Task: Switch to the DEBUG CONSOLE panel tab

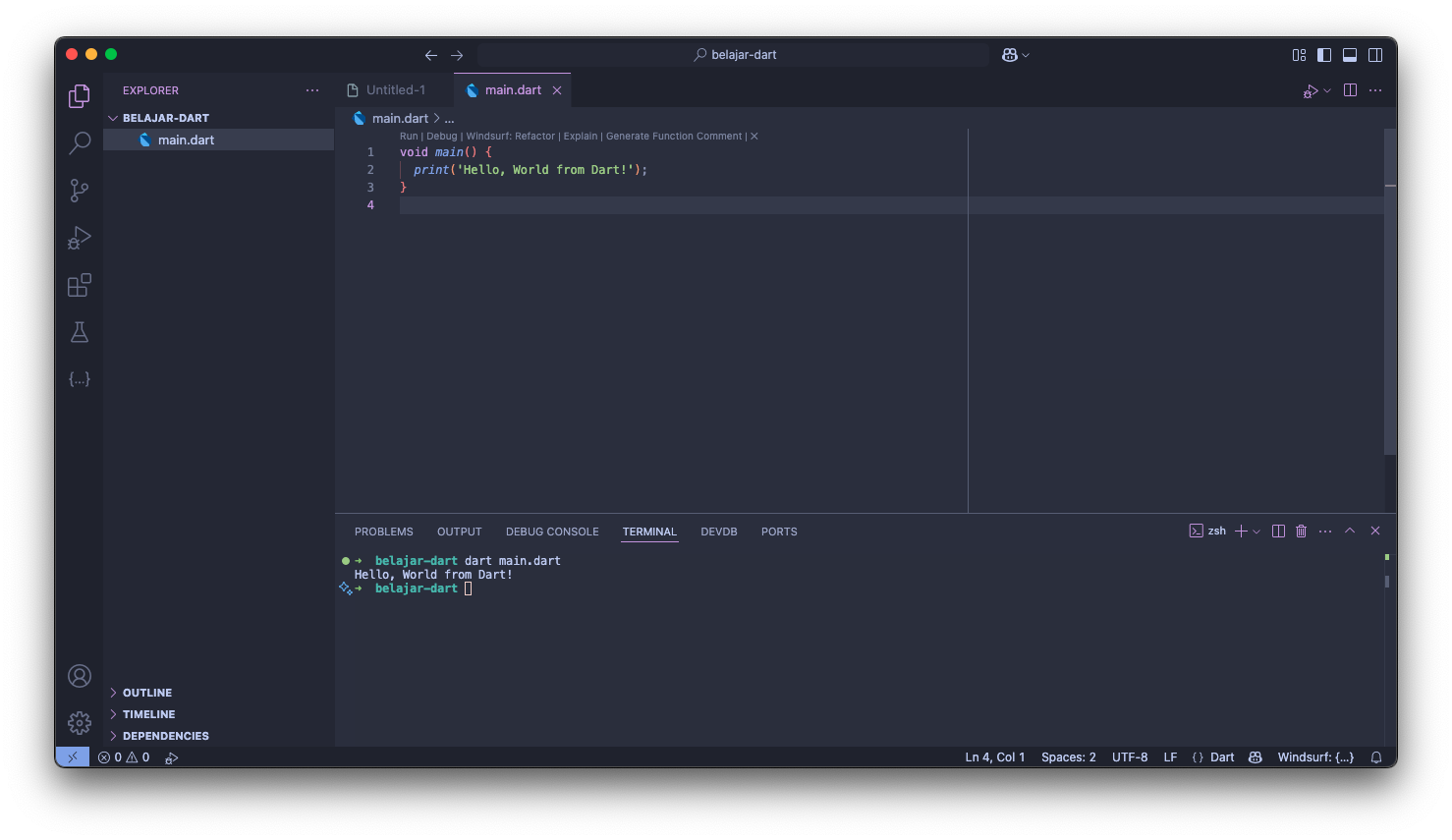Action: [552, 532]
